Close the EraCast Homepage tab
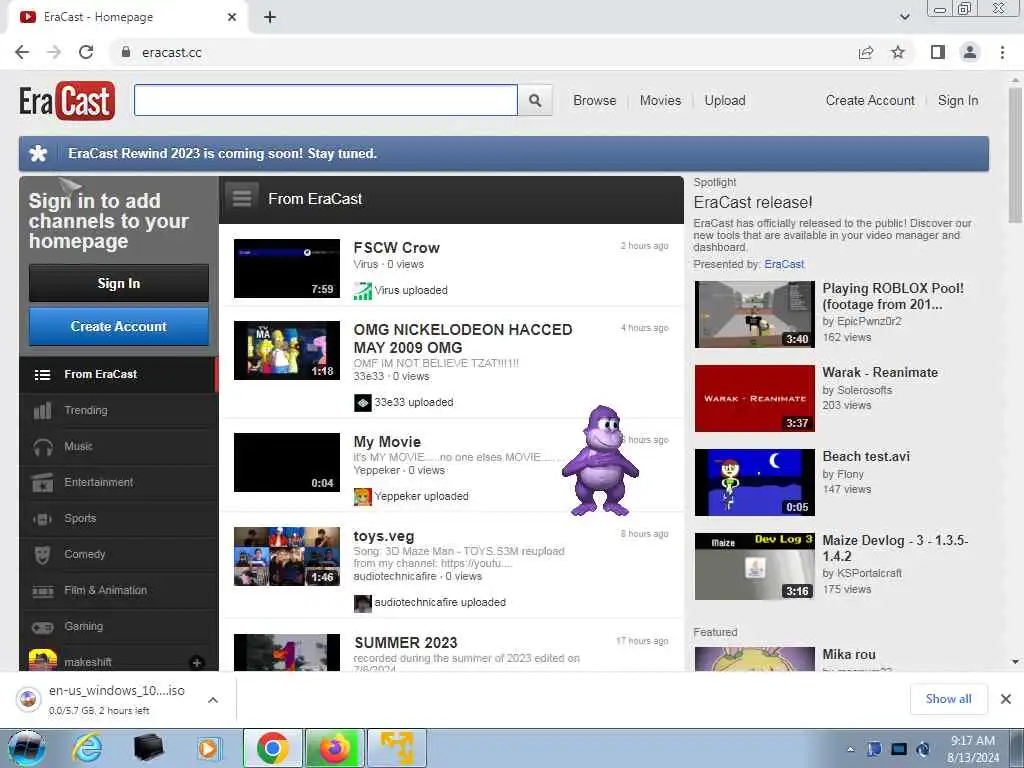 click(x=232, y=17)
